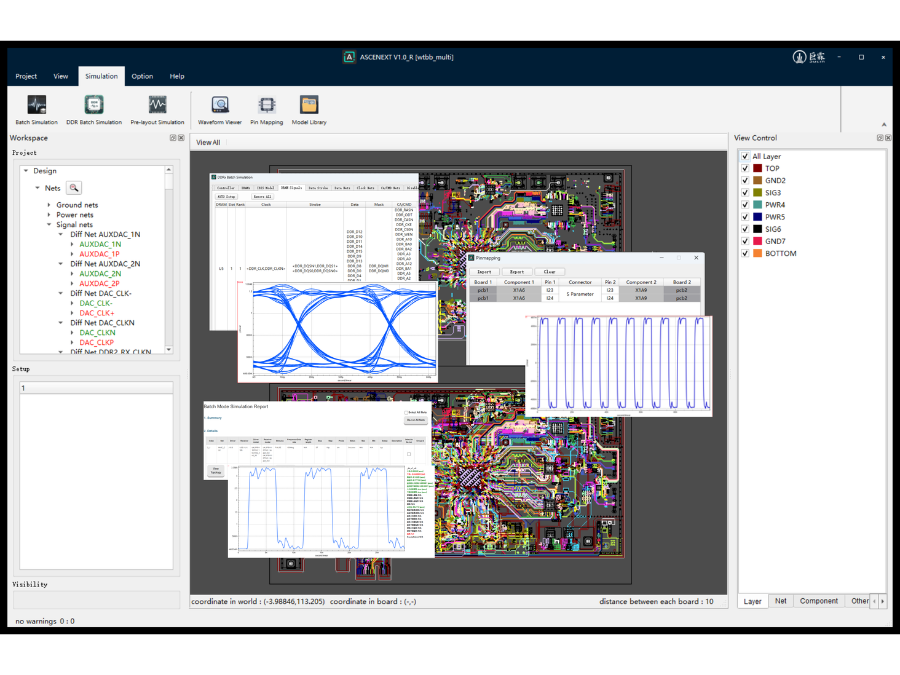Open the Waveform Viewer
The height and width of the screenshot is (675, 900).
(x=220, y=109)
